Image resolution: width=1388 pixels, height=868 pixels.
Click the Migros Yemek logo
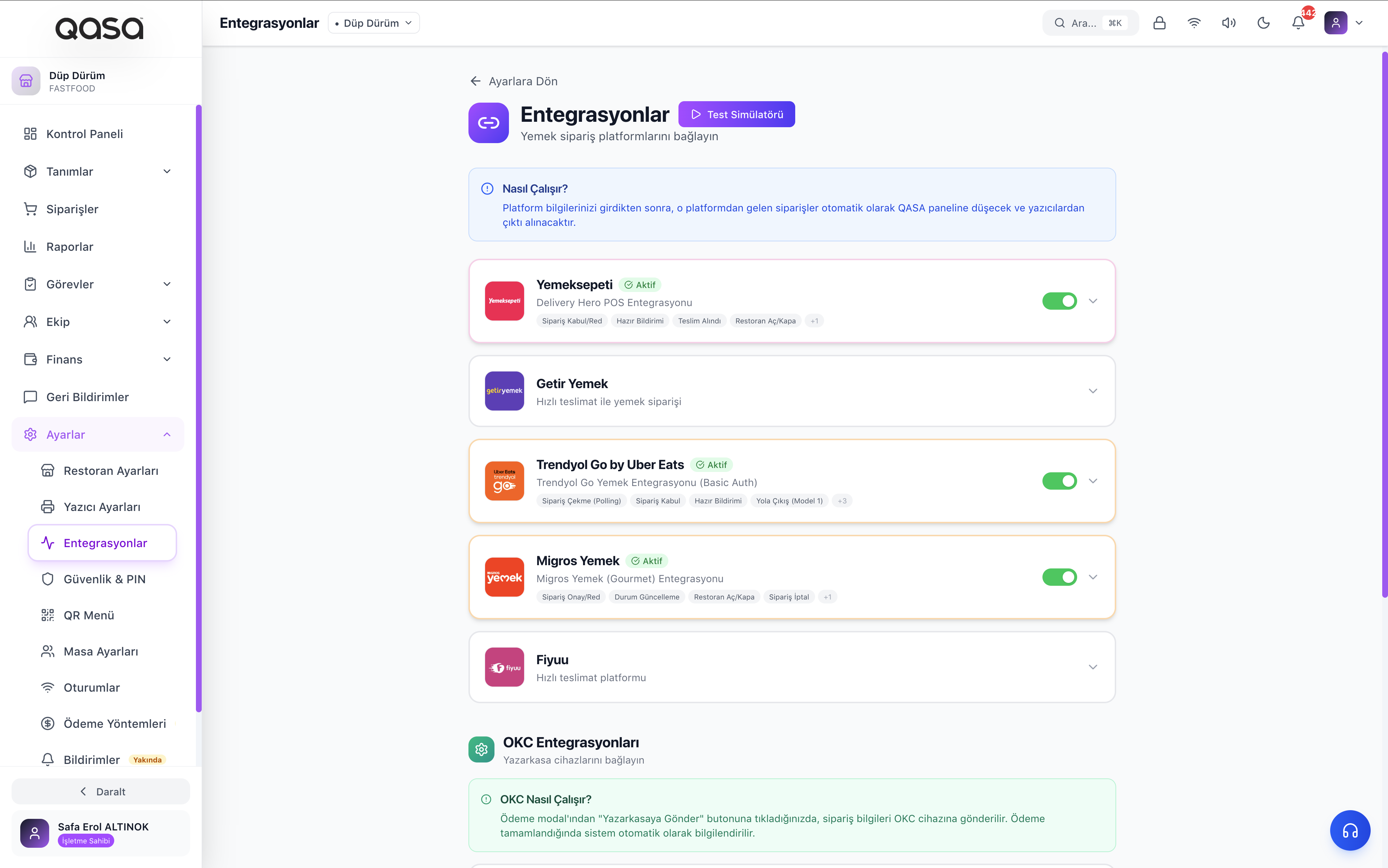504,577
